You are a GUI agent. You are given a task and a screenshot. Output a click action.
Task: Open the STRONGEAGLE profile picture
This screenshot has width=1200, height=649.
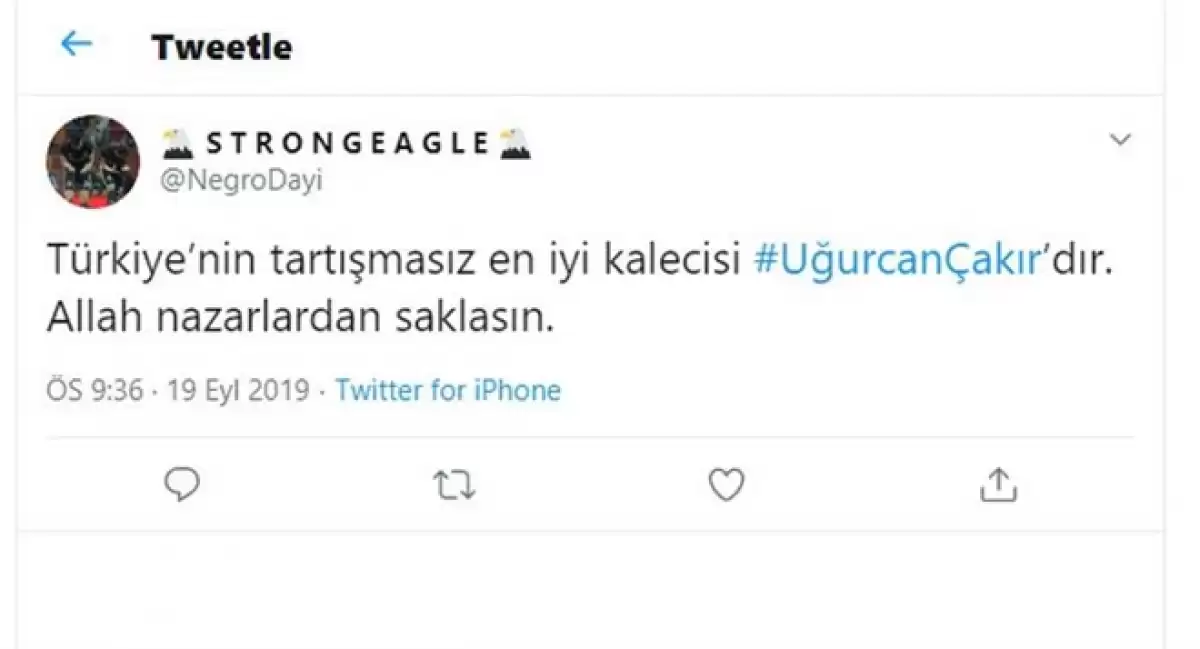click(x=94, y=161)
